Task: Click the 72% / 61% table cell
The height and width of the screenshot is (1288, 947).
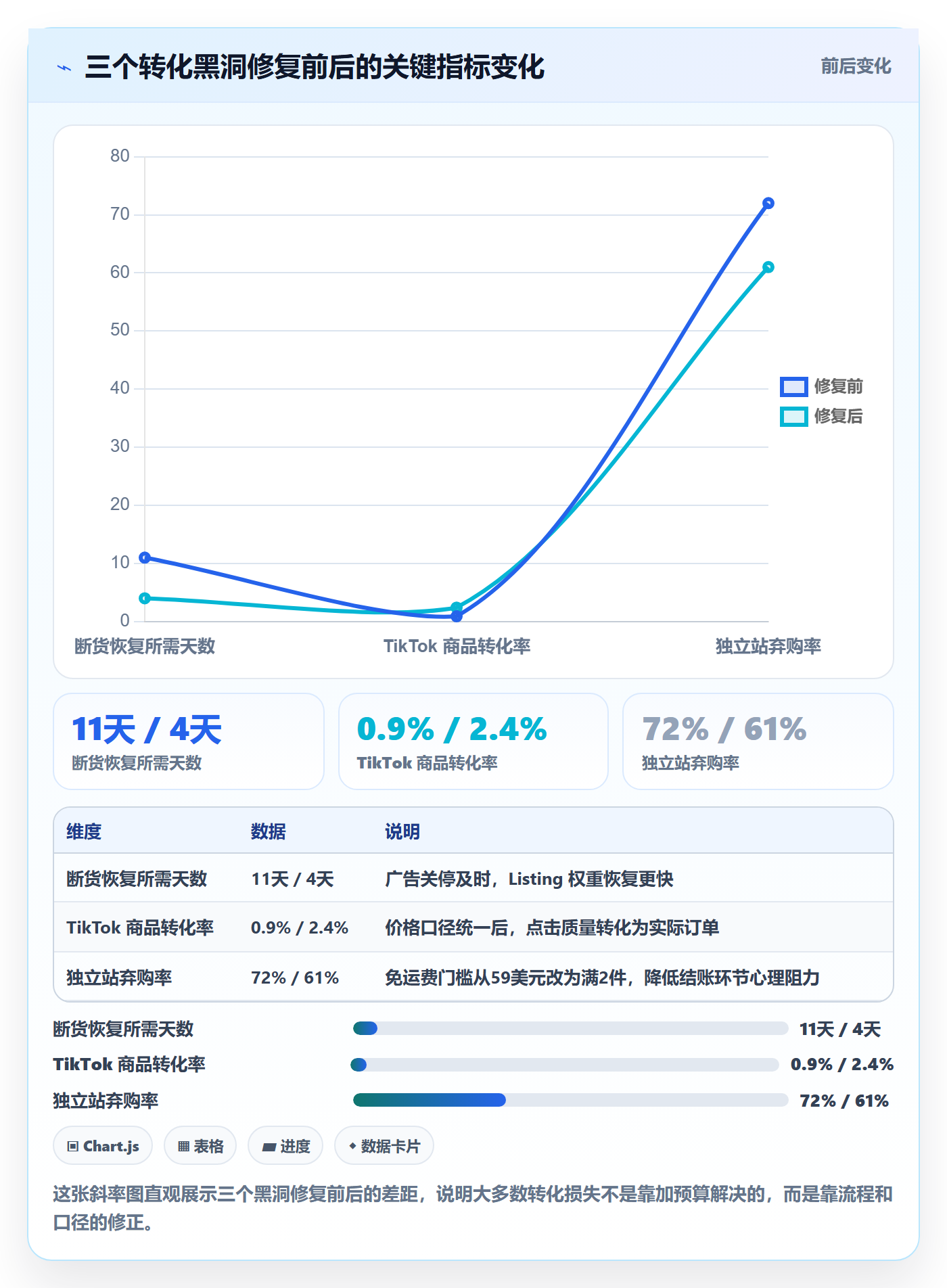Action: pyautogui.click(x=295, y=977)
